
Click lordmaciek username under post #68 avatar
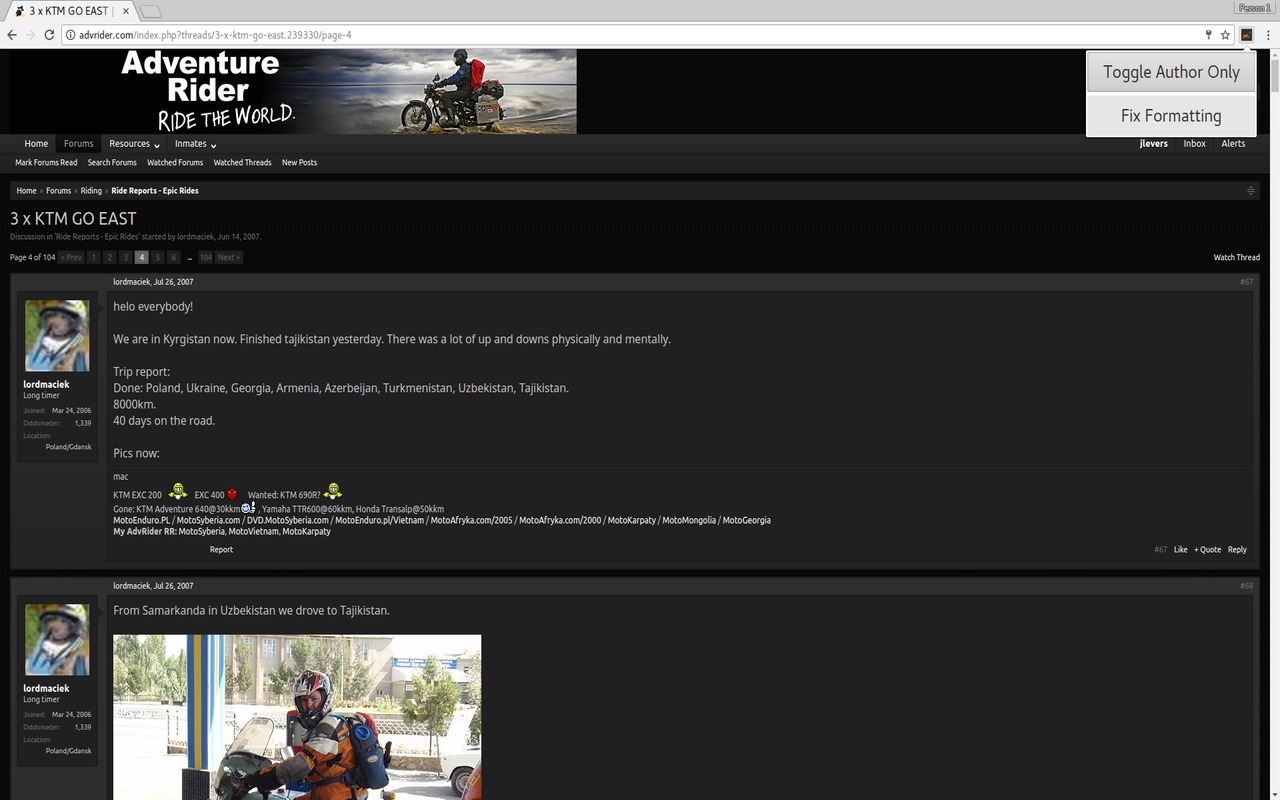(x=46, y=689)
